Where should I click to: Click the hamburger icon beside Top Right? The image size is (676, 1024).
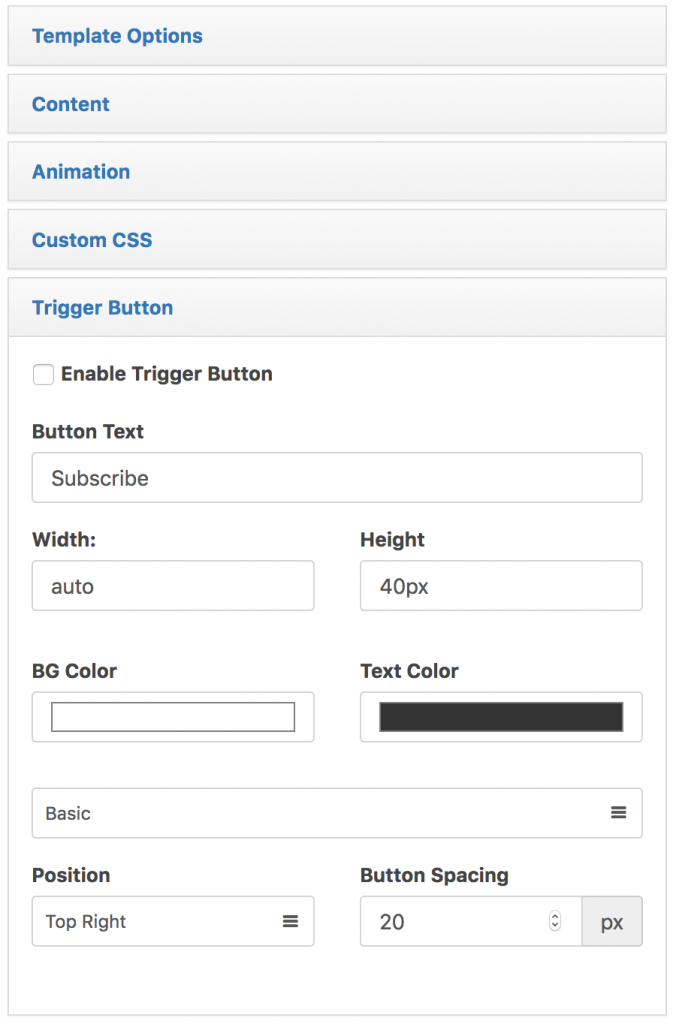[291, 921]
